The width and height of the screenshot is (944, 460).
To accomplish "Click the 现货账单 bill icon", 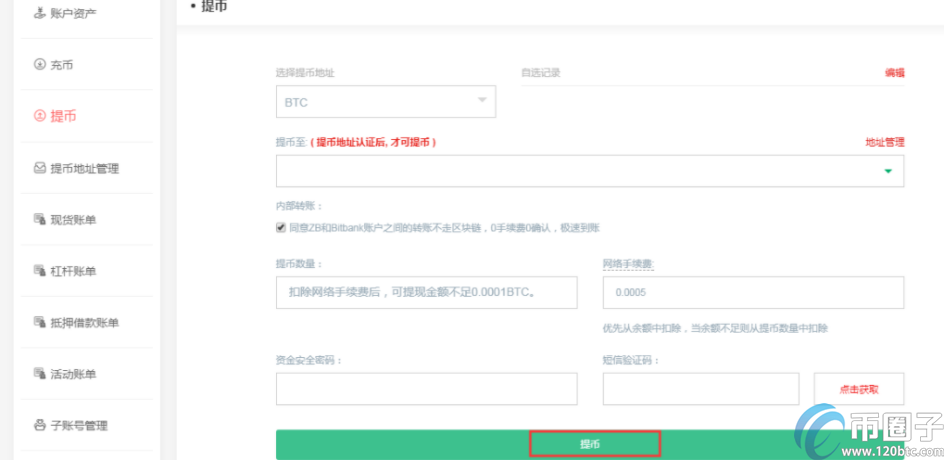I will pos(40,219).
